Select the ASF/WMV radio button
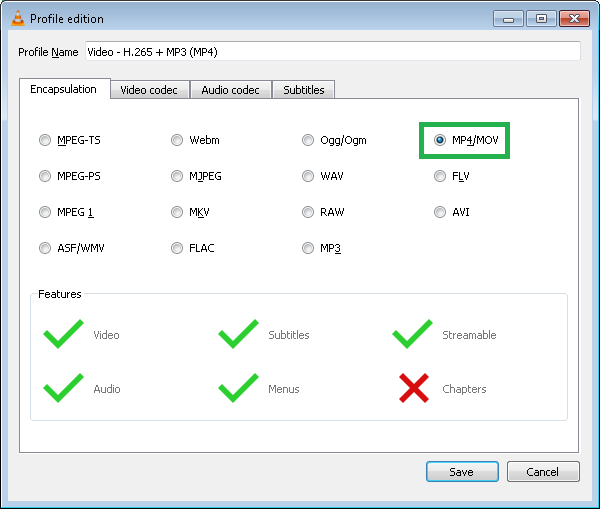The height and width of the screenshot is (509, 600). click(45, 248)
